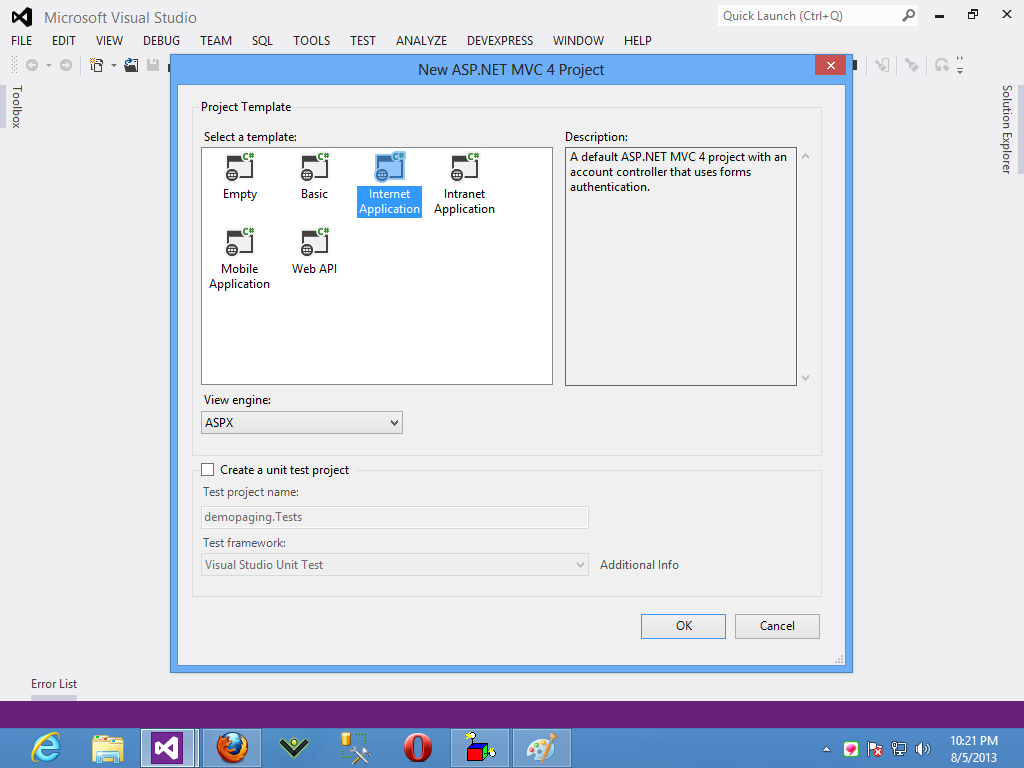The image size is (1024, 768).
Task: Click the Quick Launch search magnifier icon
Action: click(x=908, y=16)
